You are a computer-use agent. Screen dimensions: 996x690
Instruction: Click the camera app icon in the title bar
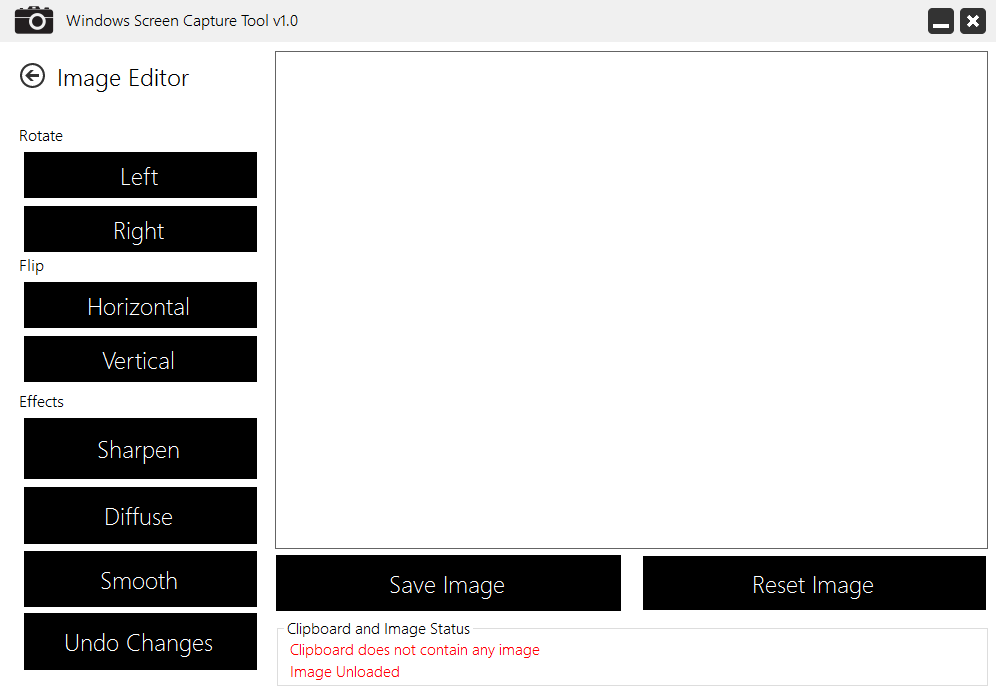click(33, 20)
